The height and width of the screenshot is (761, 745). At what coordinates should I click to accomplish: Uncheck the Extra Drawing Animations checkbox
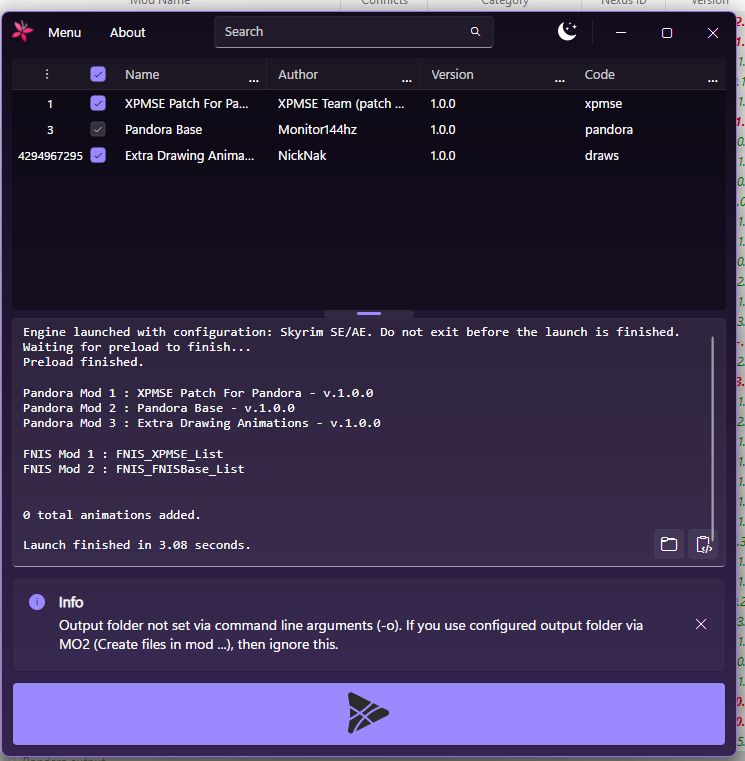click(98, 155)
